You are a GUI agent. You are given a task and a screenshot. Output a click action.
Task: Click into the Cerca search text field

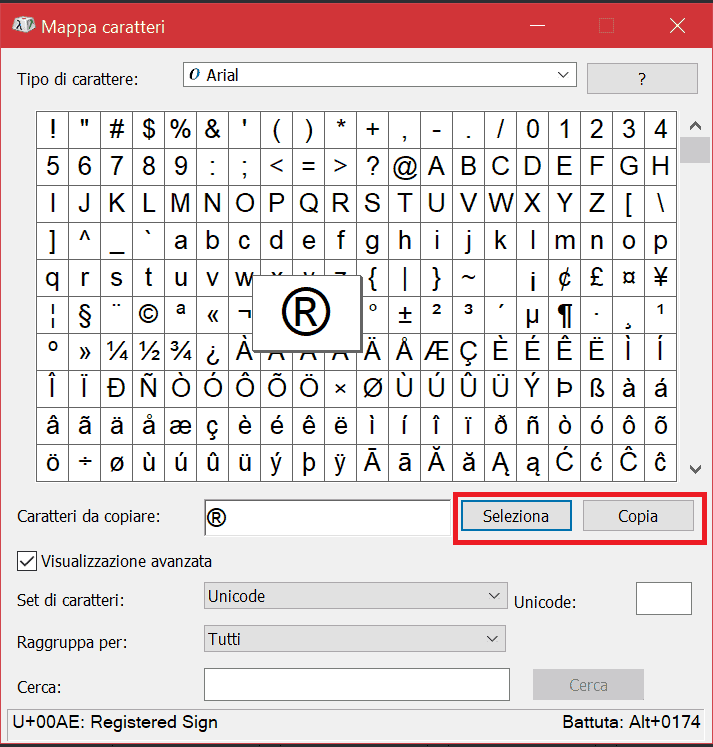click(357, 685)
